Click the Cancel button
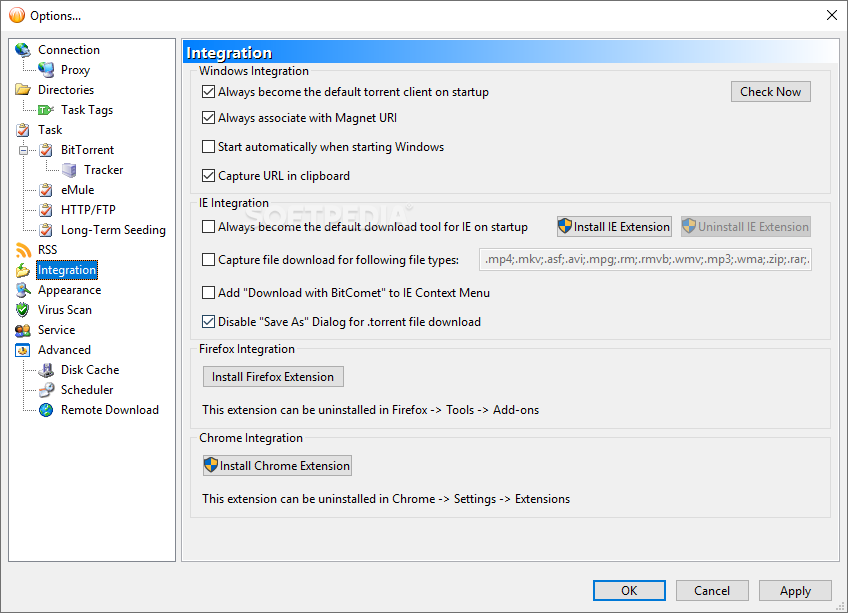 pos(712,591)
